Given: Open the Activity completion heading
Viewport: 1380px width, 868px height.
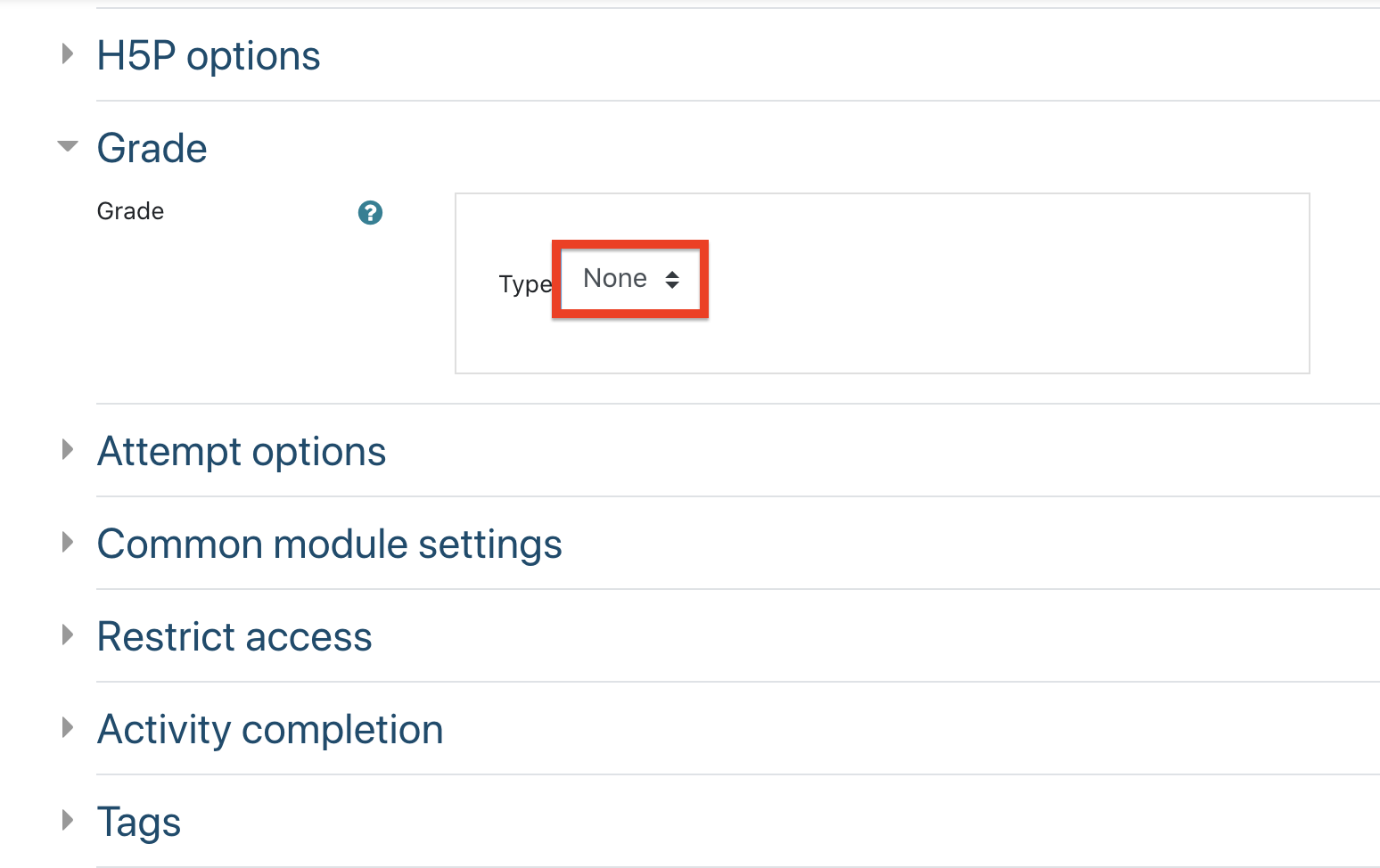Looking at the screenshot, I should pyautogui.click(x=270, y=730).
